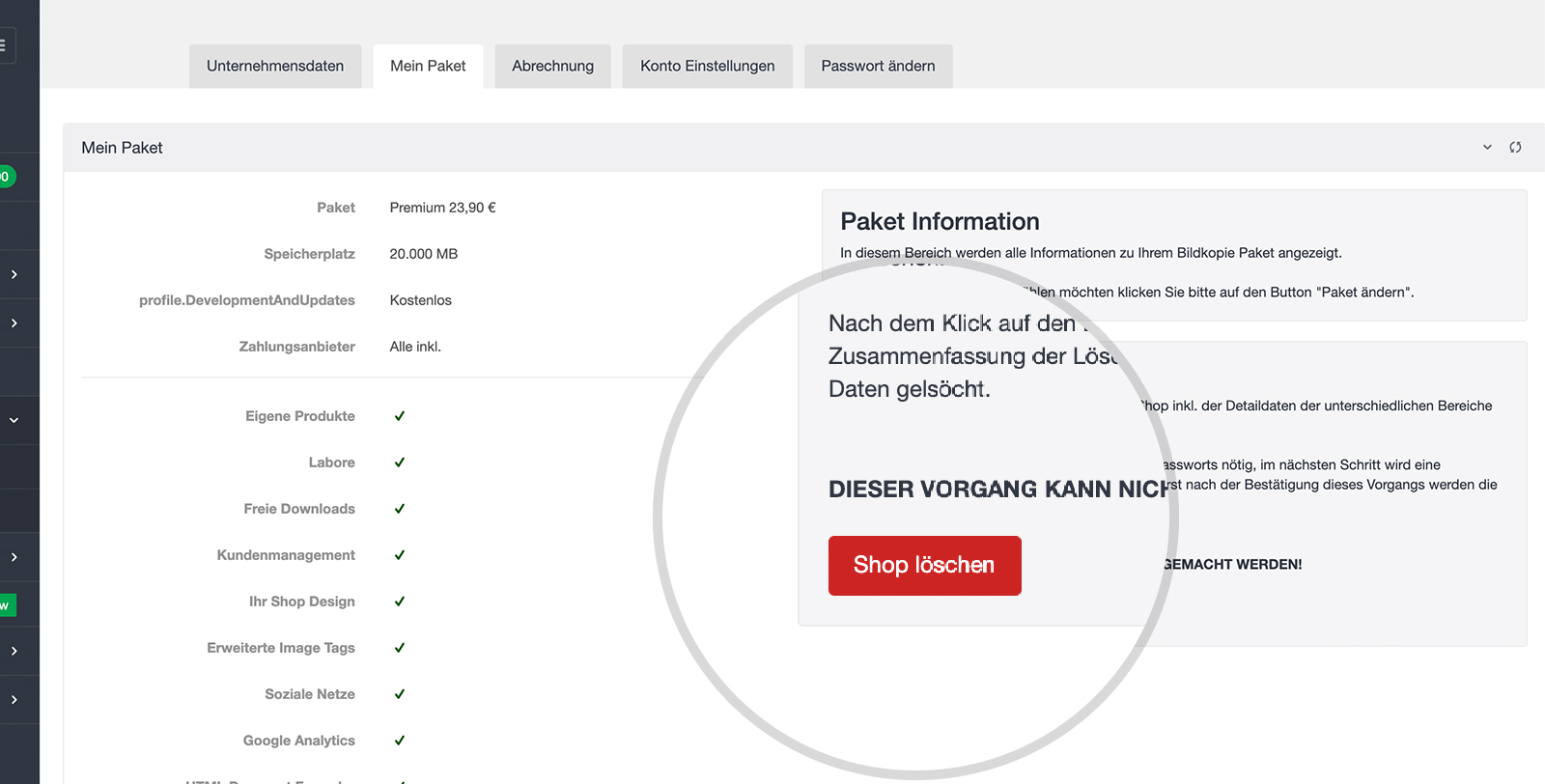Viewport: 1545px width, 784px height.
Task: Select the Mein Paket tab
Action: [428, 66]
